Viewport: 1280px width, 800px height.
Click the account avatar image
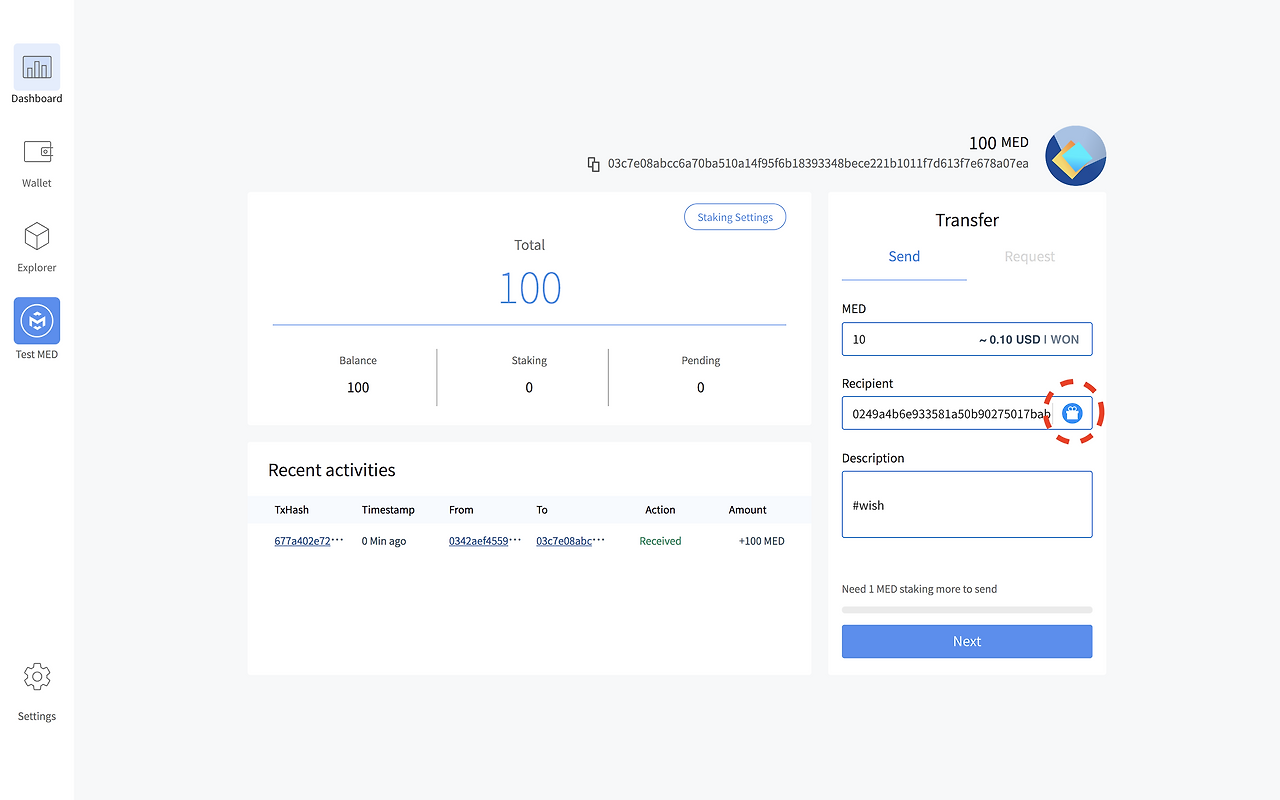point(1075,156)
